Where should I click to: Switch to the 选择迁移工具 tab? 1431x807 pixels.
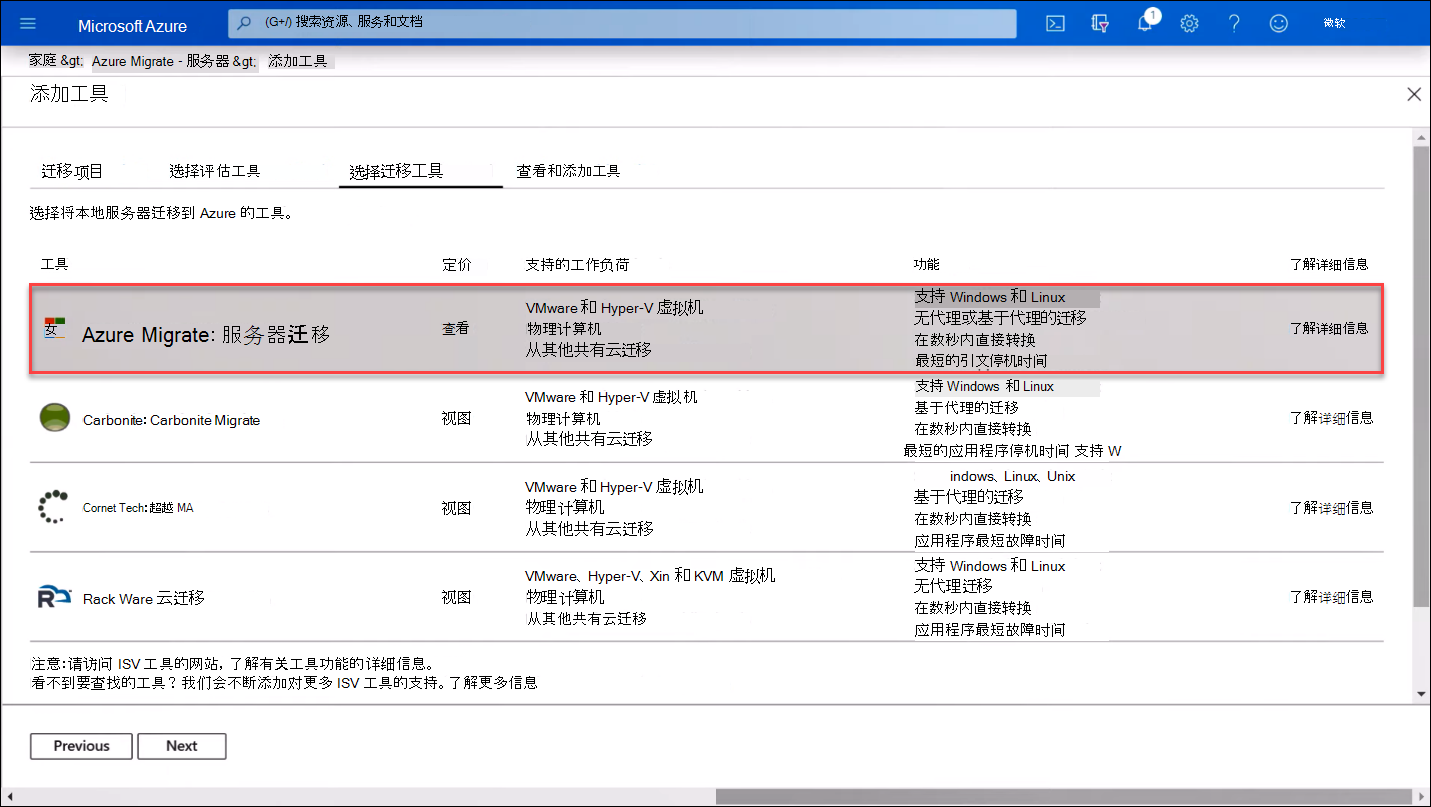pos(397,171)
